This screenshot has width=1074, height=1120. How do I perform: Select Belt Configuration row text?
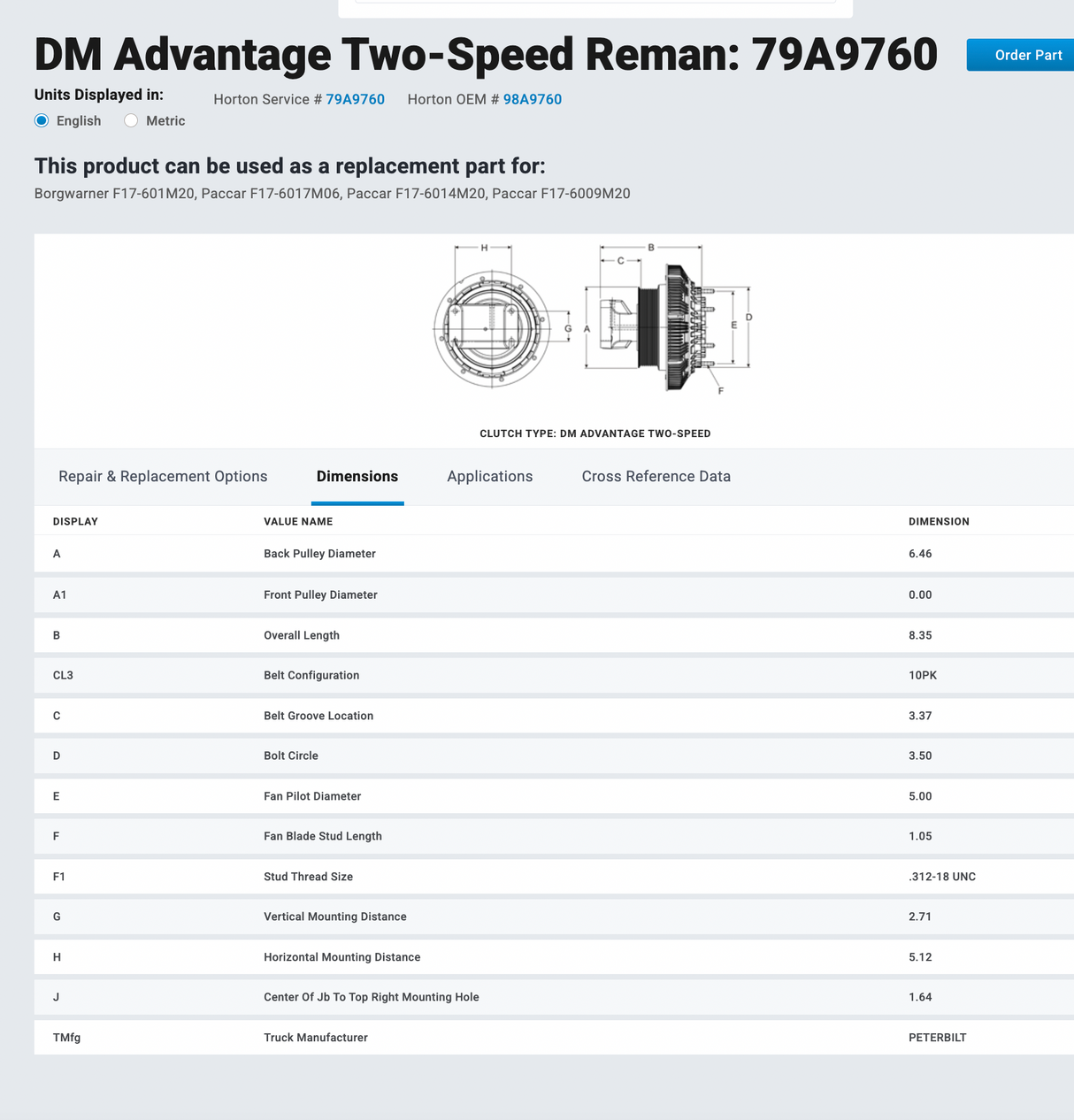pyautogui.click(x=311, y=675)
